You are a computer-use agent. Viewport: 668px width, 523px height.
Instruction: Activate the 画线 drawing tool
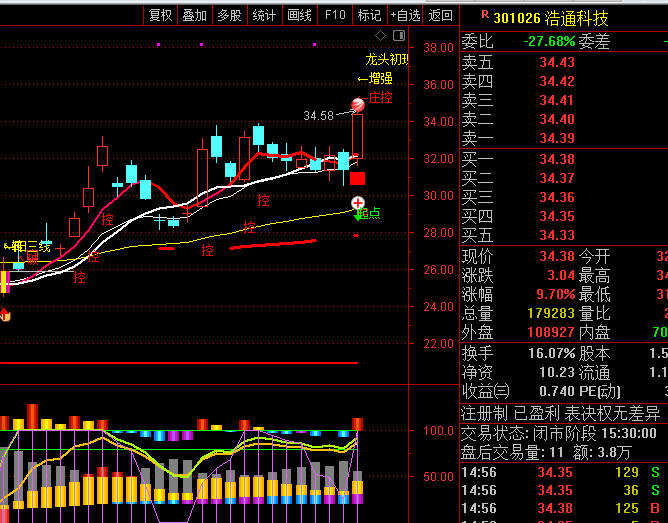[x=299, y=15]
